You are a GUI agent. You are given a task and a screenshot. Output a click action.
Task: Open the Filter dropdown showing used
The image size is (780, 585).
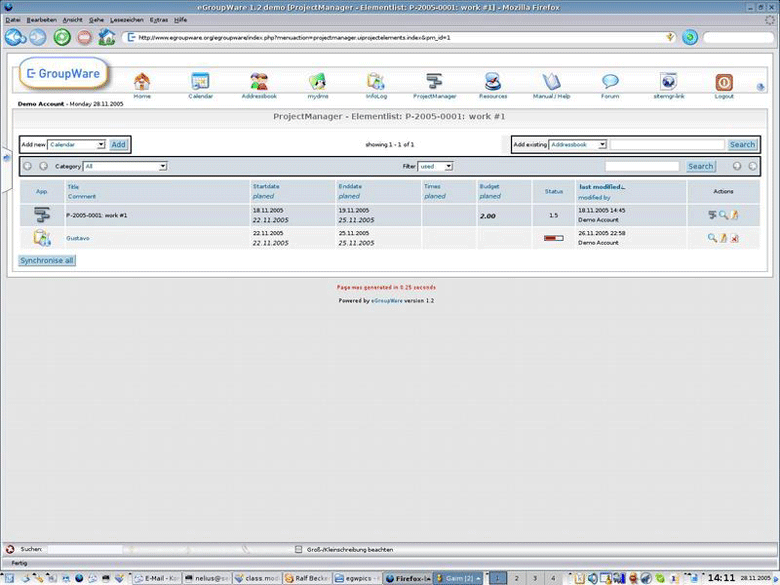435,166
